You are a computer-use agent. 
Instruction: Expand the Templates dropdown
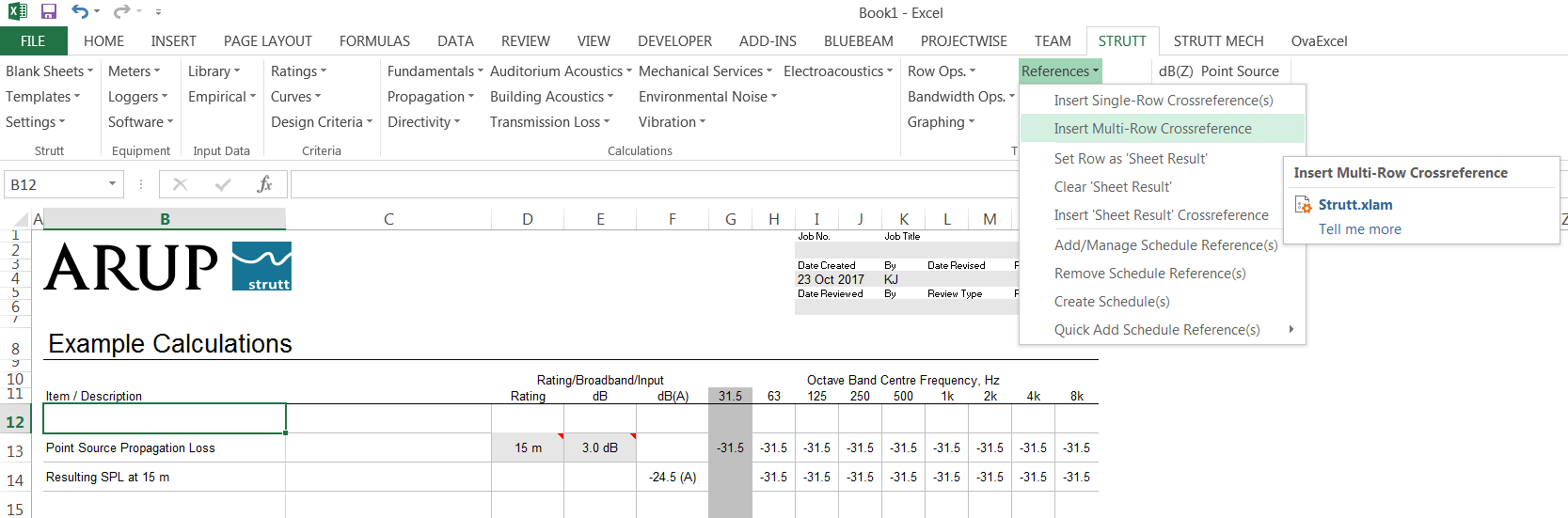pyautogui.click(x=42, y=97)
